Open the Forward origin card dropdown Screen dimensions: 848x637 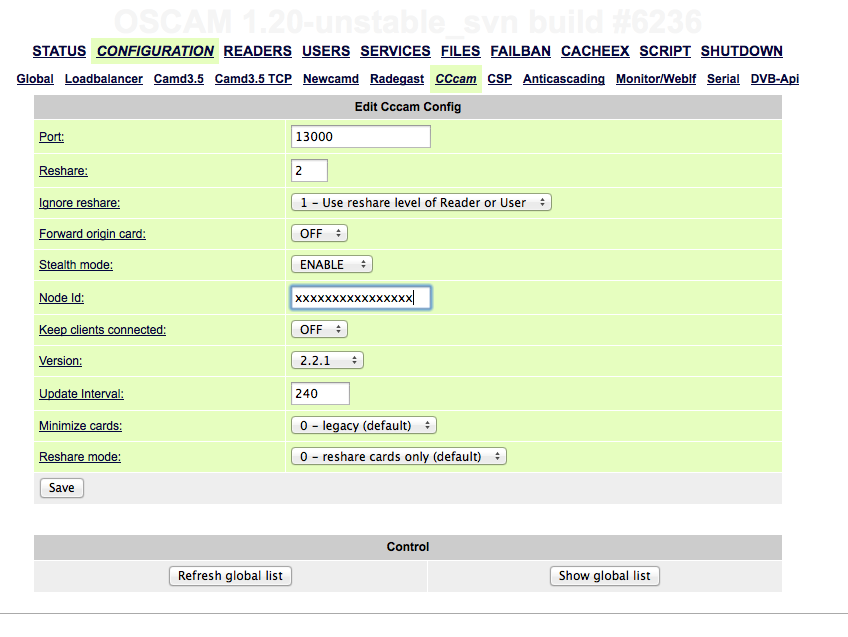319,234
